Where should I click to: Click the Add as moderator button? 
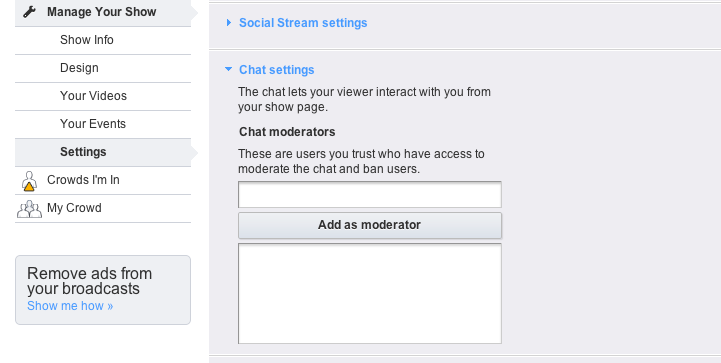tap(370, 225)
